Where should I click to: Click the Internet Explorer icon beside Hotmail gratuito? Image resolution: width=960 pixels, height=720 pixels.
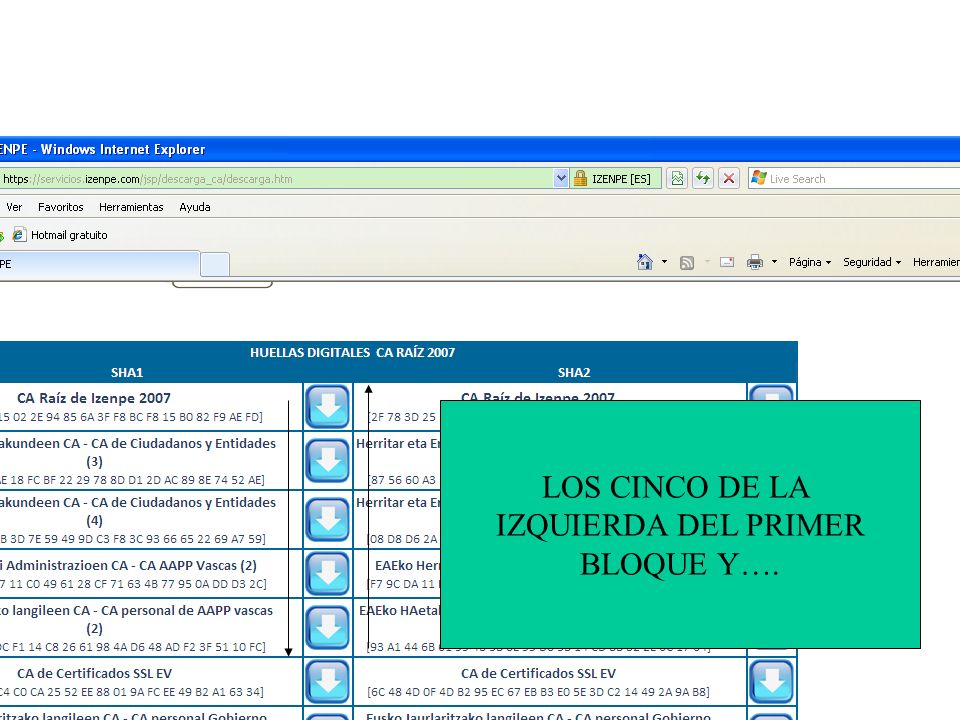19,234
